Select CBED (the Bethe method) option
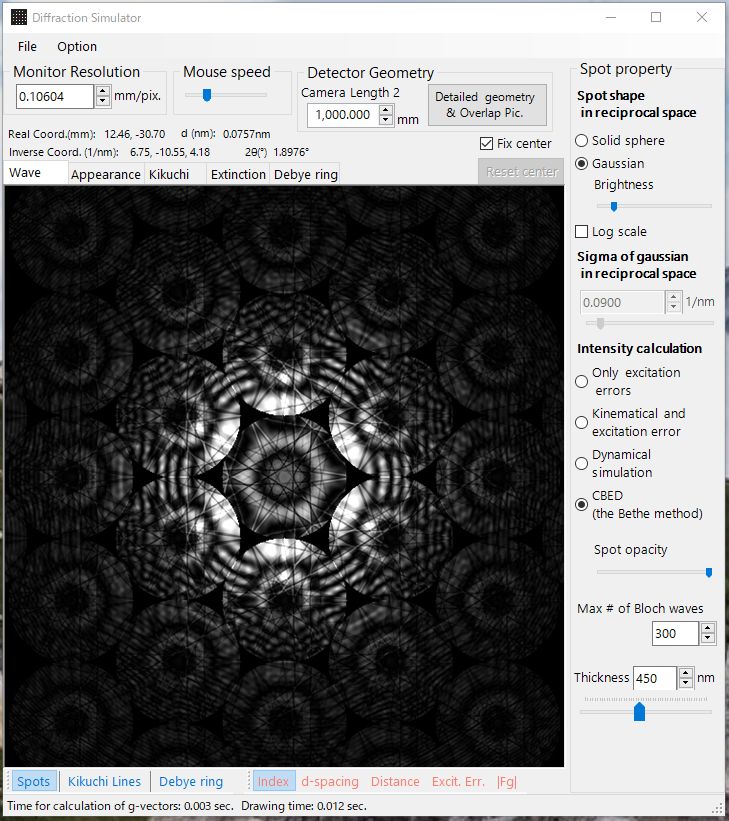The width and height of the screenshot is (729, 821). point(581,504)
